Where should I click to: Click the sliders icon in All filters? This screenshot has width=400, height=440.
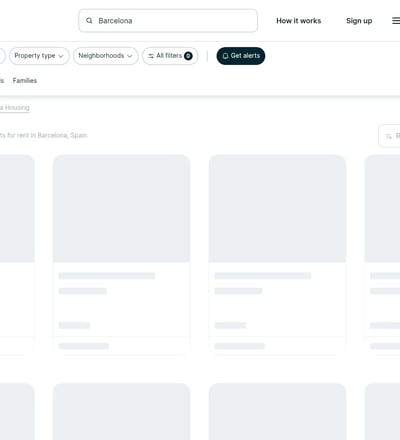pyautogui.click(x=151, y=56)
